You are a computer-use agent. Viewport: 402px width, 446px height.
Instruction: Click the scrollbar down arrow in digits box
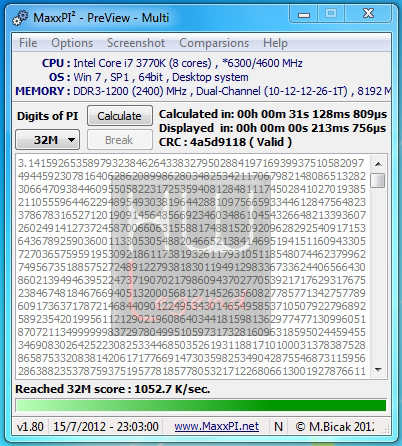[x=378, y=369]
